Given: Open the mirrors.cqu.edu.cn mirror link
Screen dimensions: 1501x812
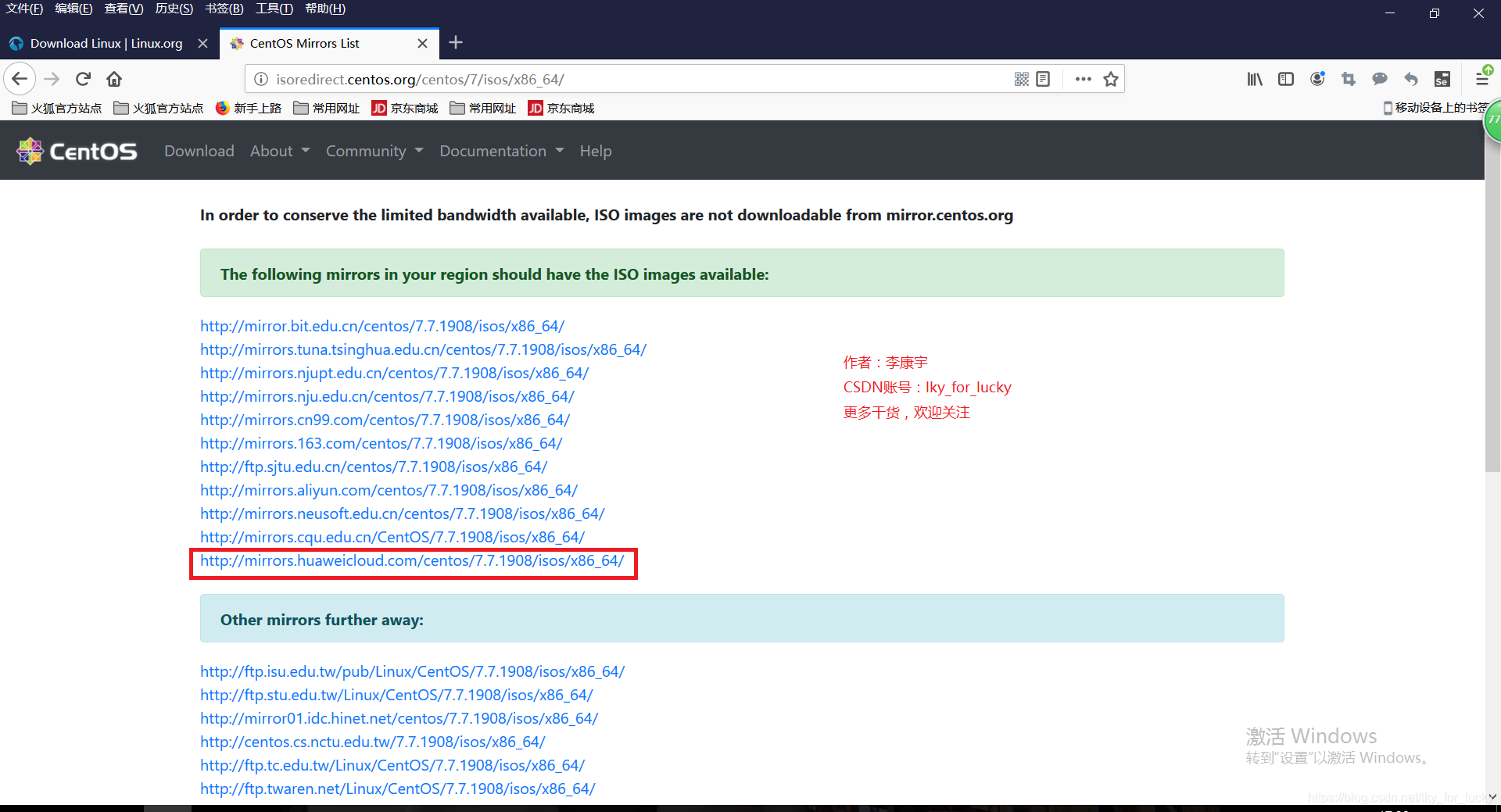Looking at the screenshot, I should click(392, 537).
